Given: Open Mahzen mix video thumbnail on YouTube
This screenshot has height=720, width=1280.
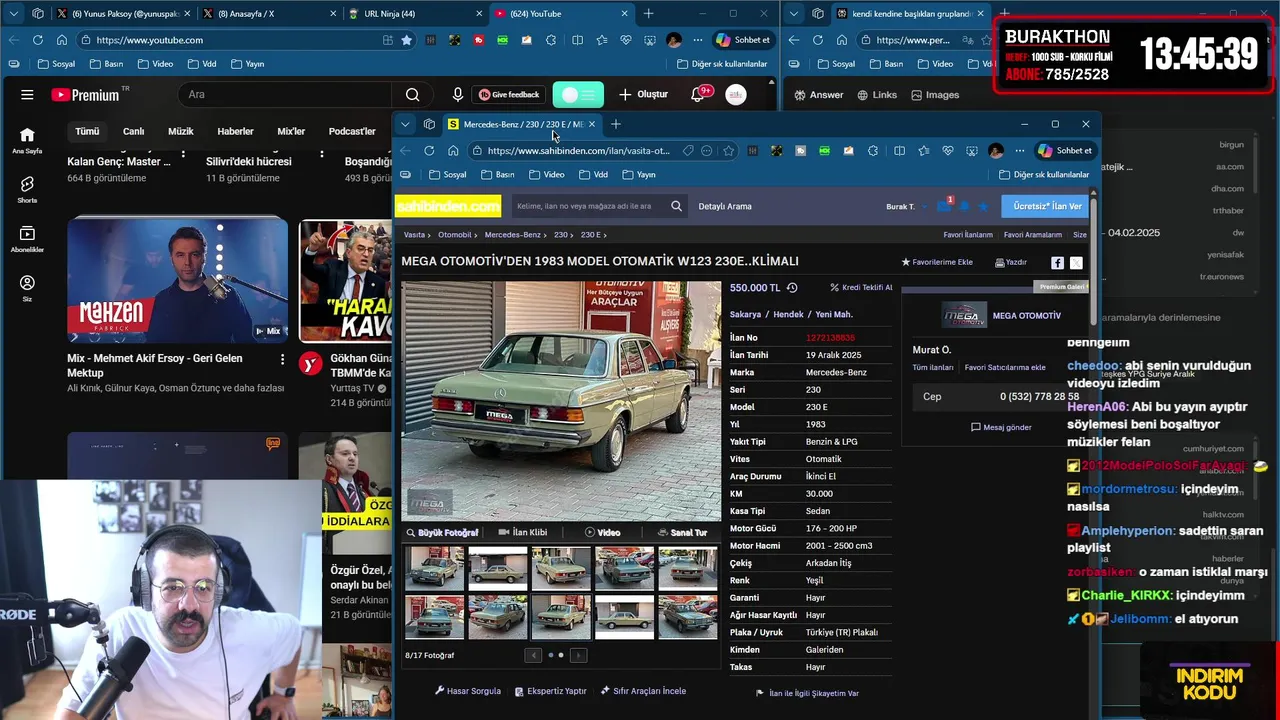Looking at the screenshot, I should 177,280.
